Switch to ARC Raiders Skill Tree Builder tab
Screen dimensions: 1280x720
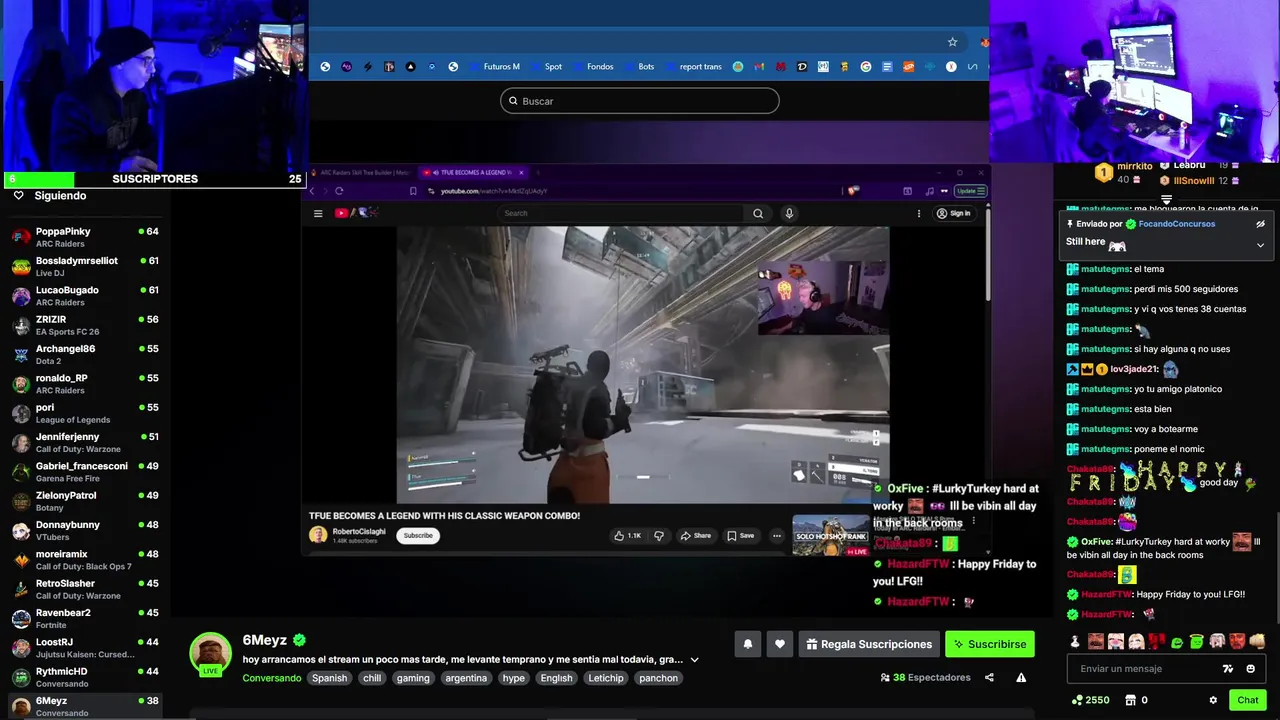(x=360, y=173)
